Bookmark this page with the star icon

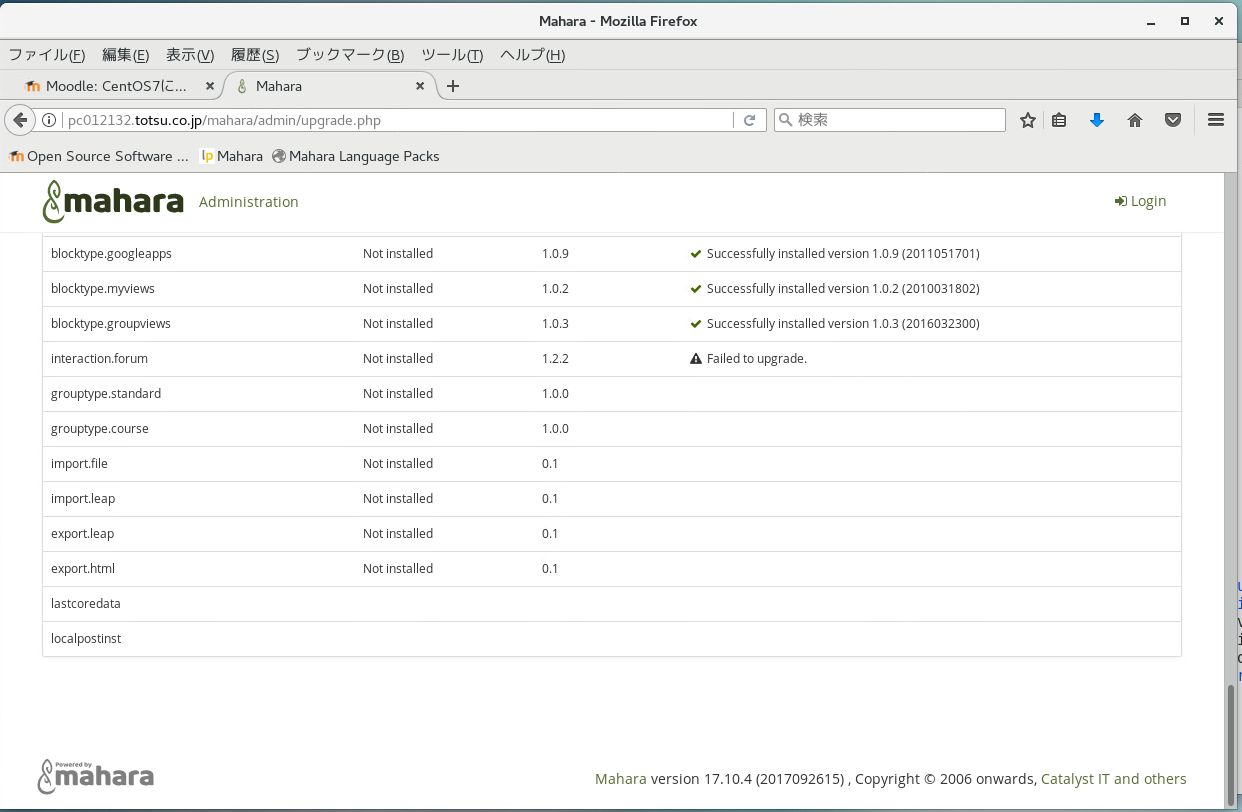click(1027, 120)
